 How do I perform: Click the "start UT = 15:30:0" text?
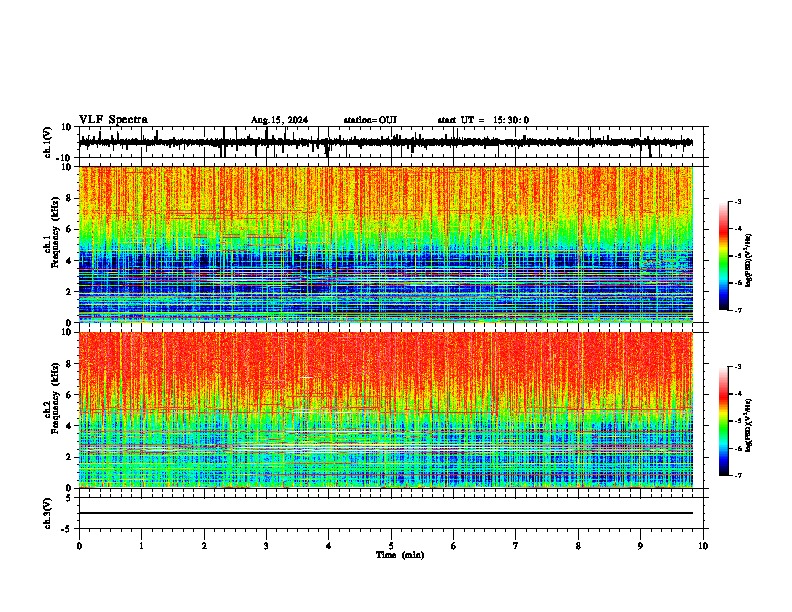coord(483,120)
